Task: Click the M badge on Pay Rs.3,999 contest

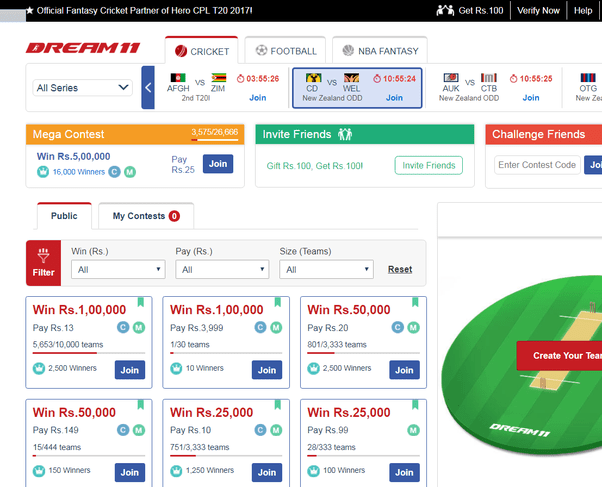Action: click(x=276, y=328)
